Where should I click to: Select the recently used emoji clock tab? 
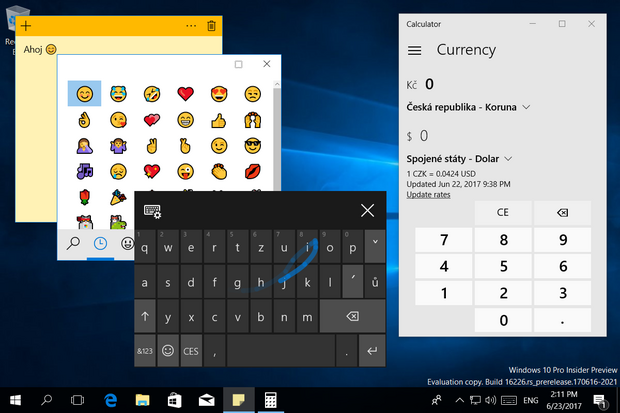pos(100,243)
